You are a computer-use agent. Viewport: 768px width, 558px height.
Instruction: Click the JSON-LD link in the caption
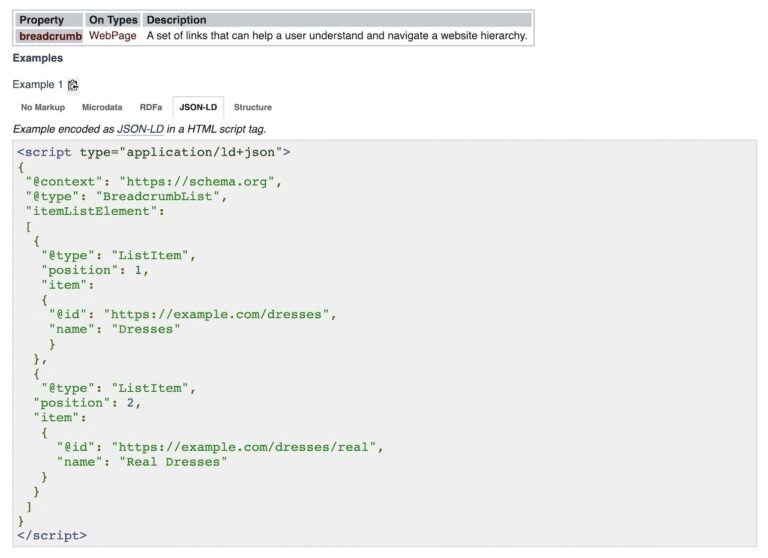[x=140, y=129]
